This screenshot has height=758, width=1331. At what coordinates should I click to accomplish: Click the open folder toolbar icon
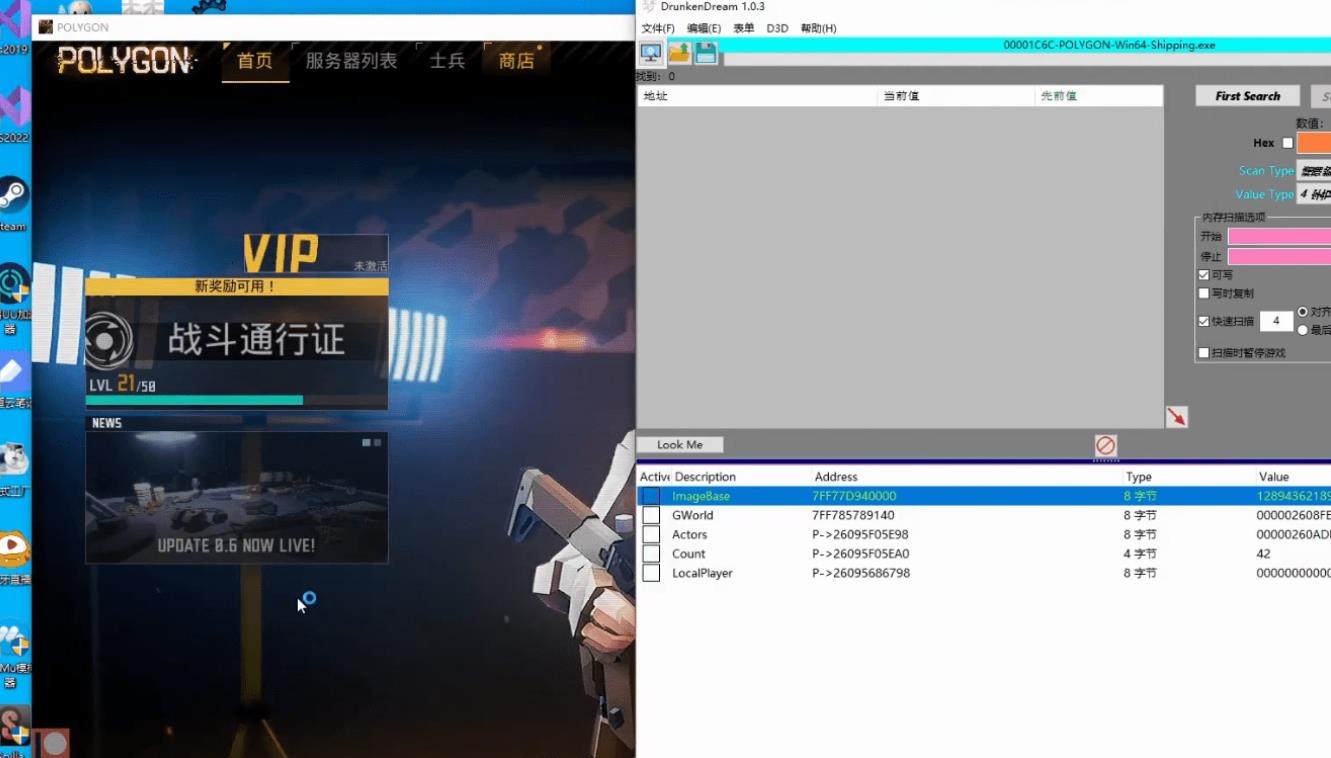[679, 53]
